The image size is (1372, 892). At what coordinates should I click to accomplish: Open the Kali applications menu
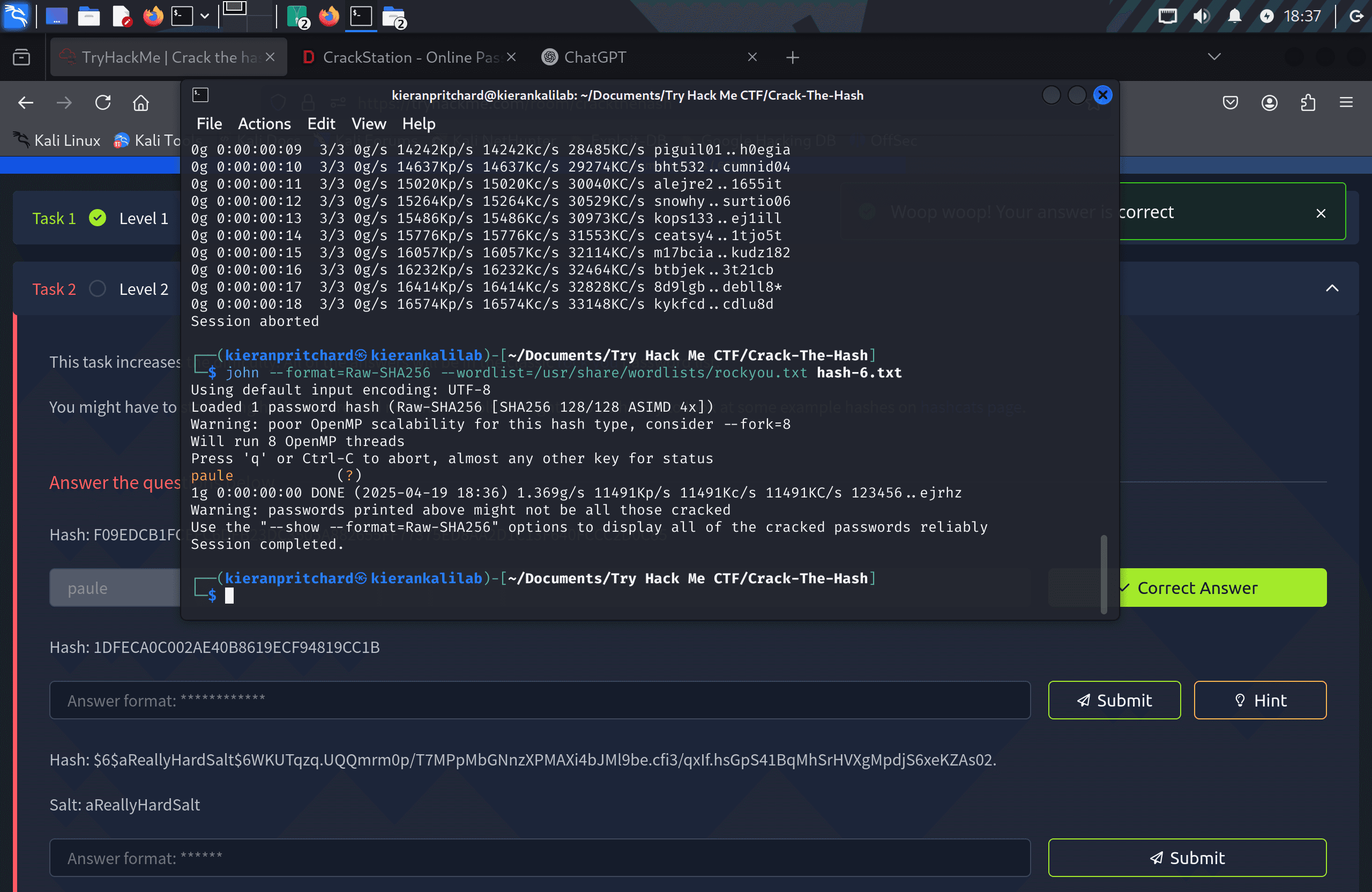[x=16, y=16]
